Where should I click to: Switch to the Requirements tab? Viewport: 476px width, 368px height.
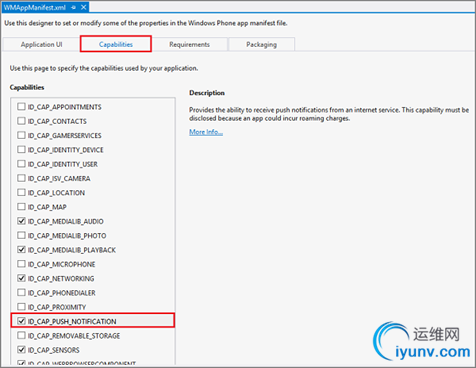tap(189, 44)
